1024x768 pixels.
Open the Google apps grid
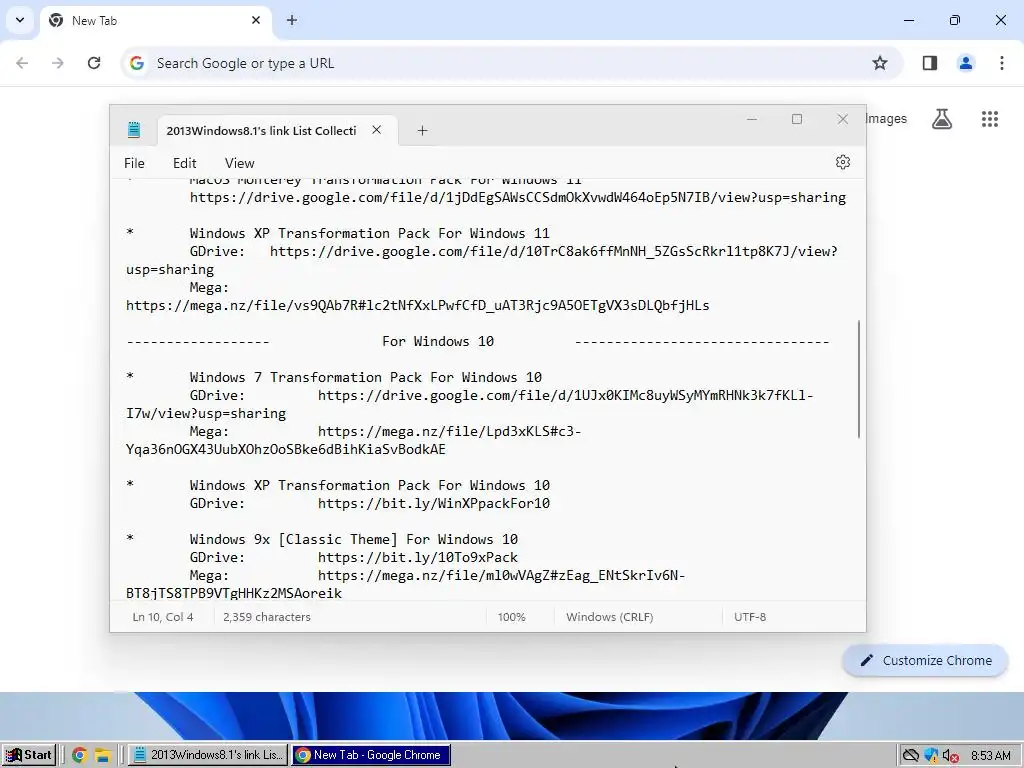pyautogui.click(x=989, y=119)
